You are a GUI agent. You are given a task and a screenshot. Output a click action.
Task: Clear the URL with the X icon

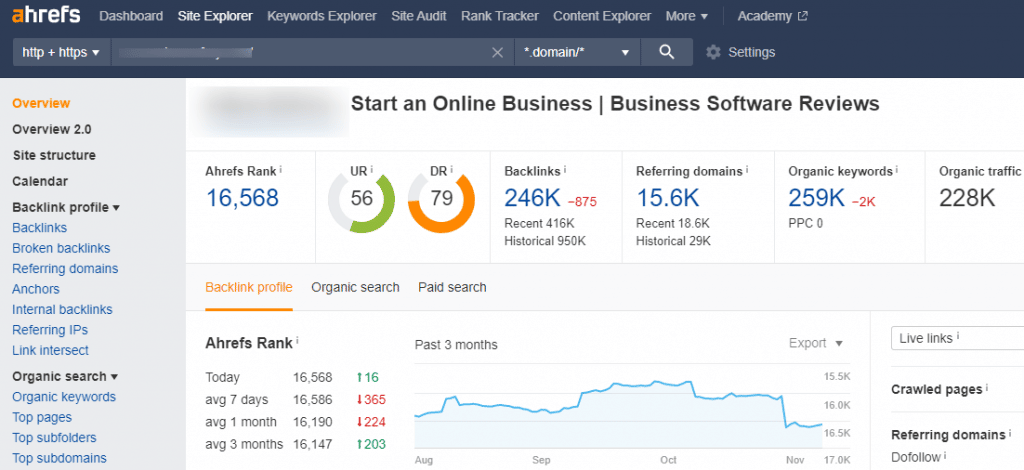tap(497, 53)
